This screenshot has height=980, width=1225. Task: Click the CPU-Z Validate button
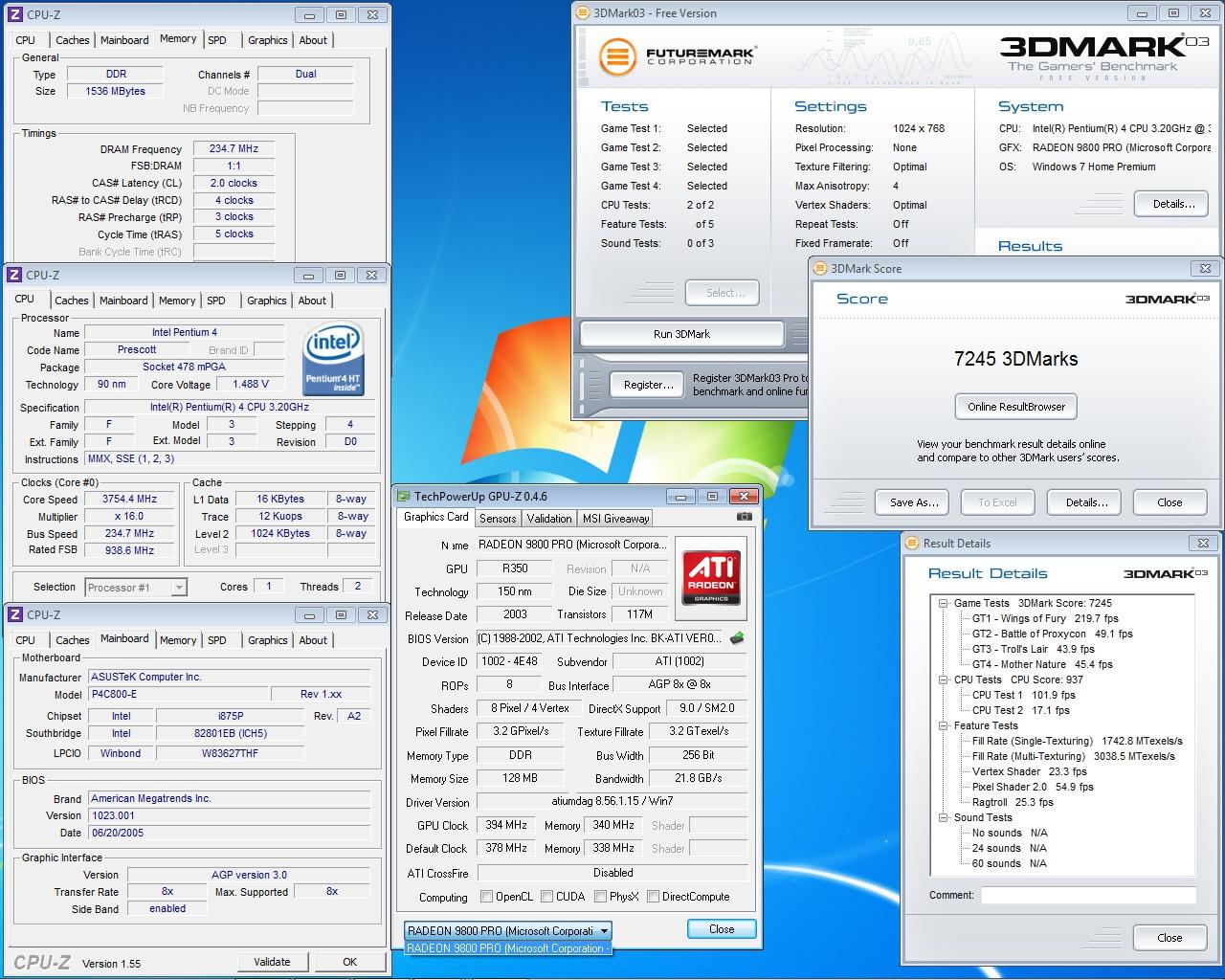(x=272, y=962)
